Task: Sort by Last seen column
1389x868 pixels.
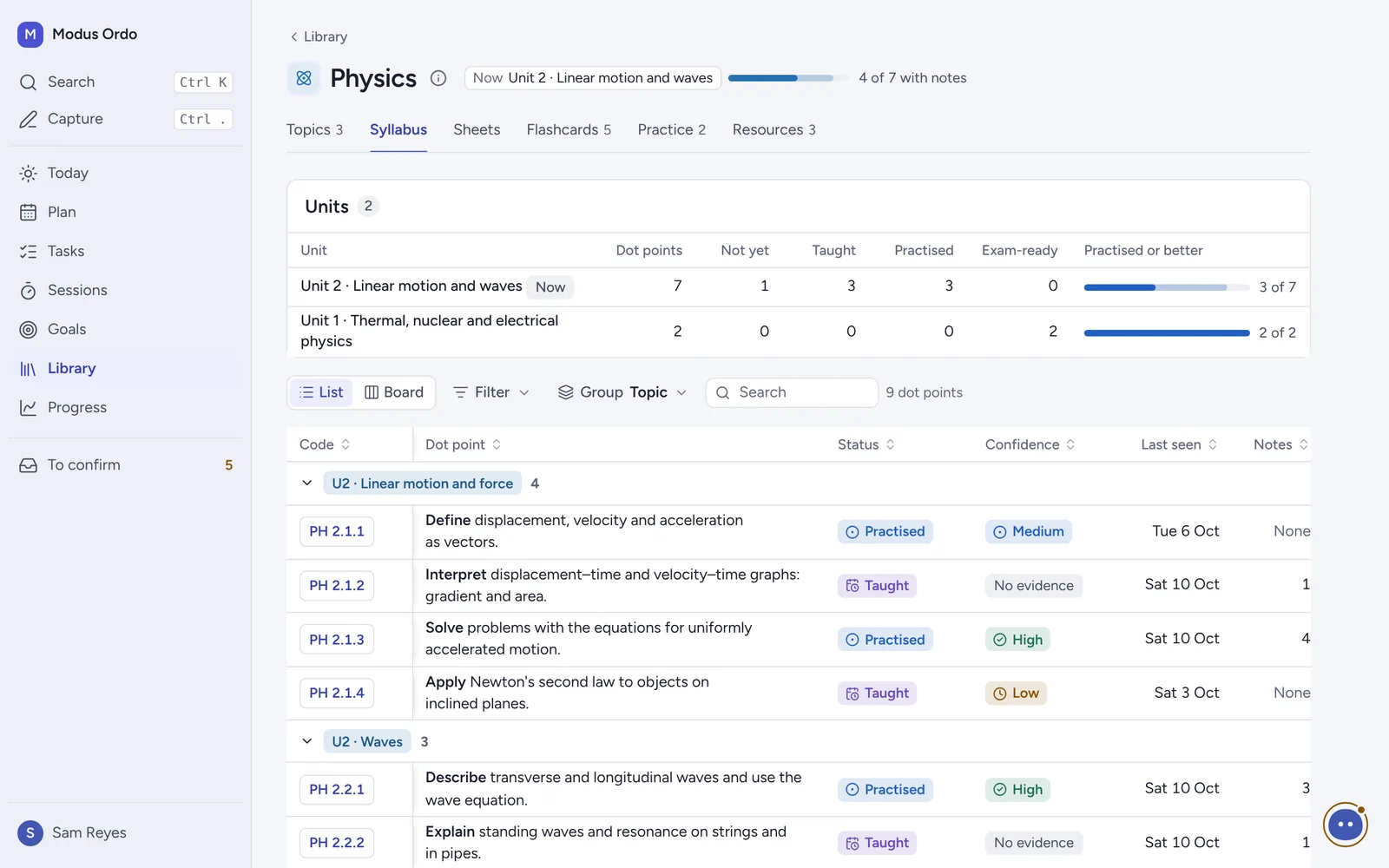Action: 1179,444
